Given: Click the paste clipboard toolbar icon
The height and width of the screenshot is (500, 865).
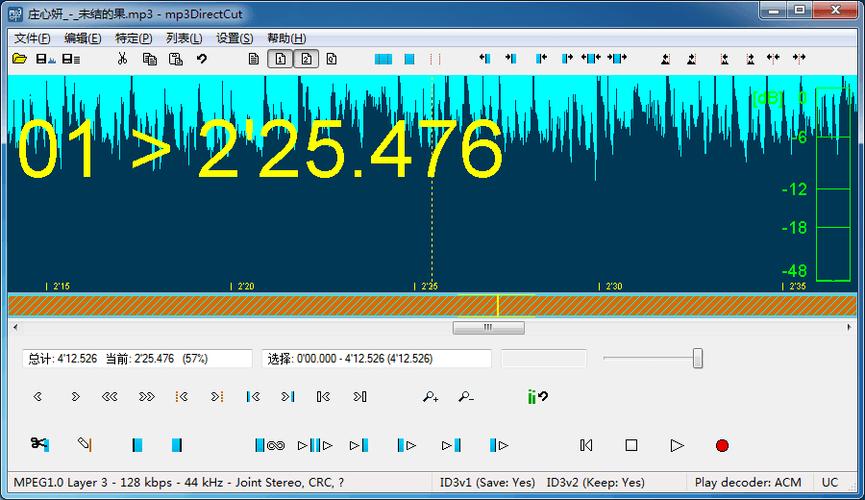Looking at the screenshot, I should coord(175,58).
